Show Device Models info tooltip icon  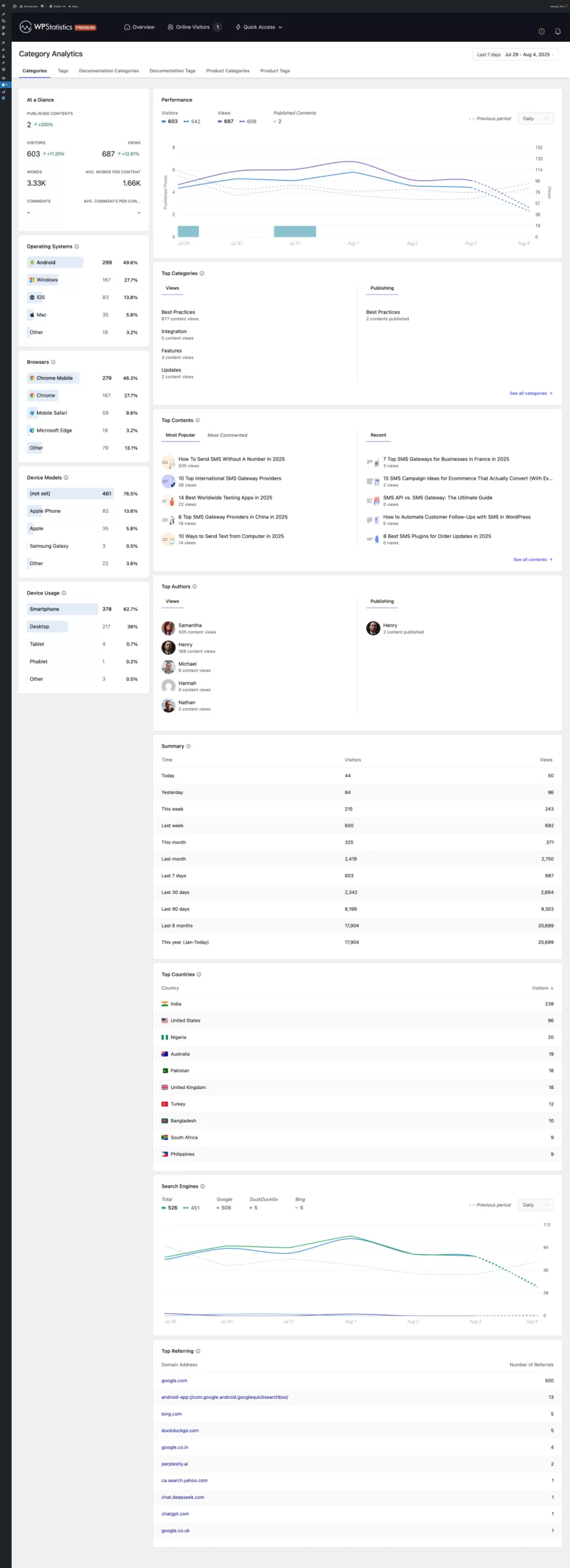point(66,478)
